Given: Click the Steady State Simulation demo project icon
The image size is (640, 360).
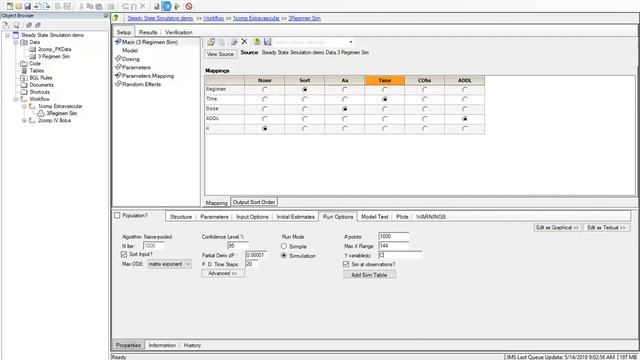Looking at the screenshot, I should pyautogui.click(x=16, y=35).
